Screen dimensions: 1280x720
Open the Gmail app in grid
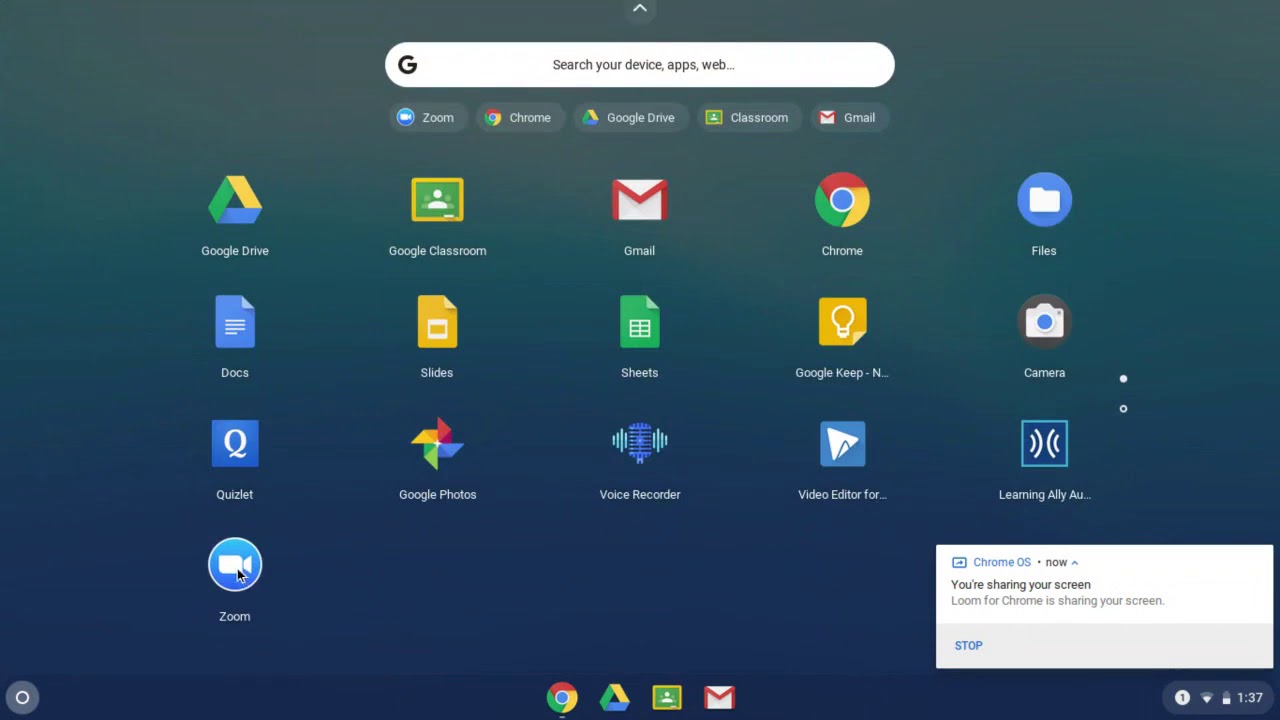tap(640, 201)
